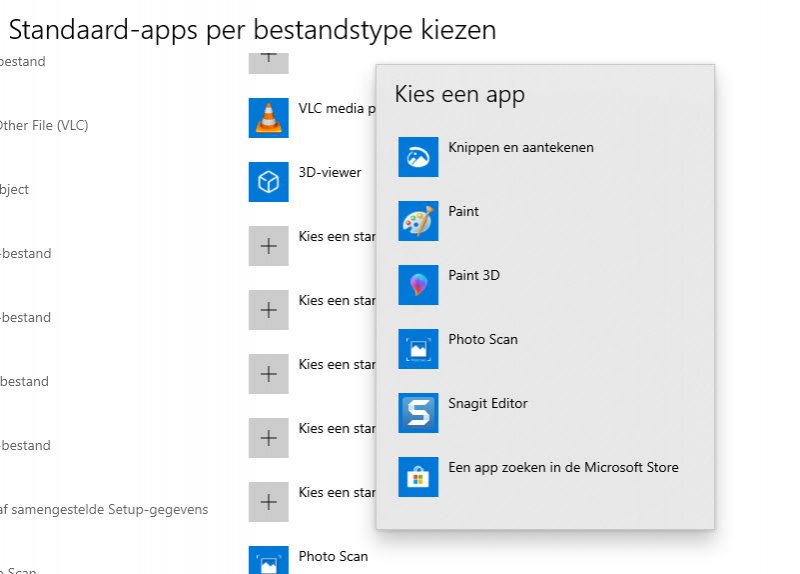Click the VLC media player cone icon
Screen dimensions: 800x574
(268, 117)
